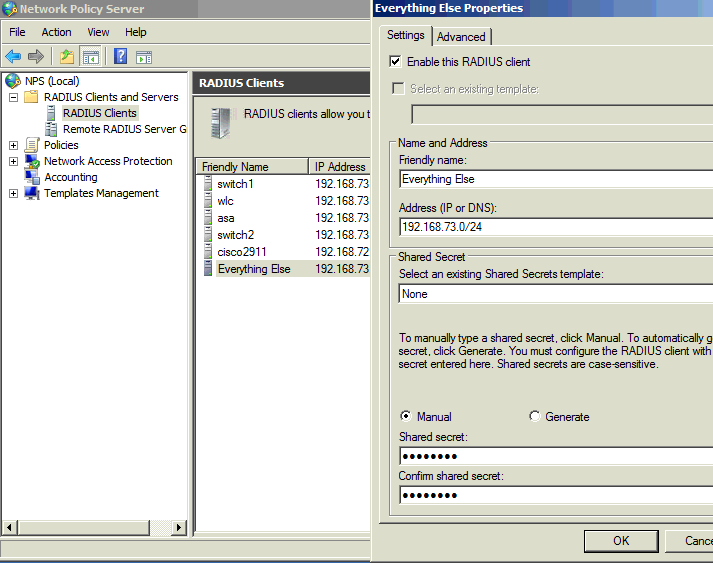
Task: Toggle the Show/Hide Action Pane icon
Action: pos(144,57)
